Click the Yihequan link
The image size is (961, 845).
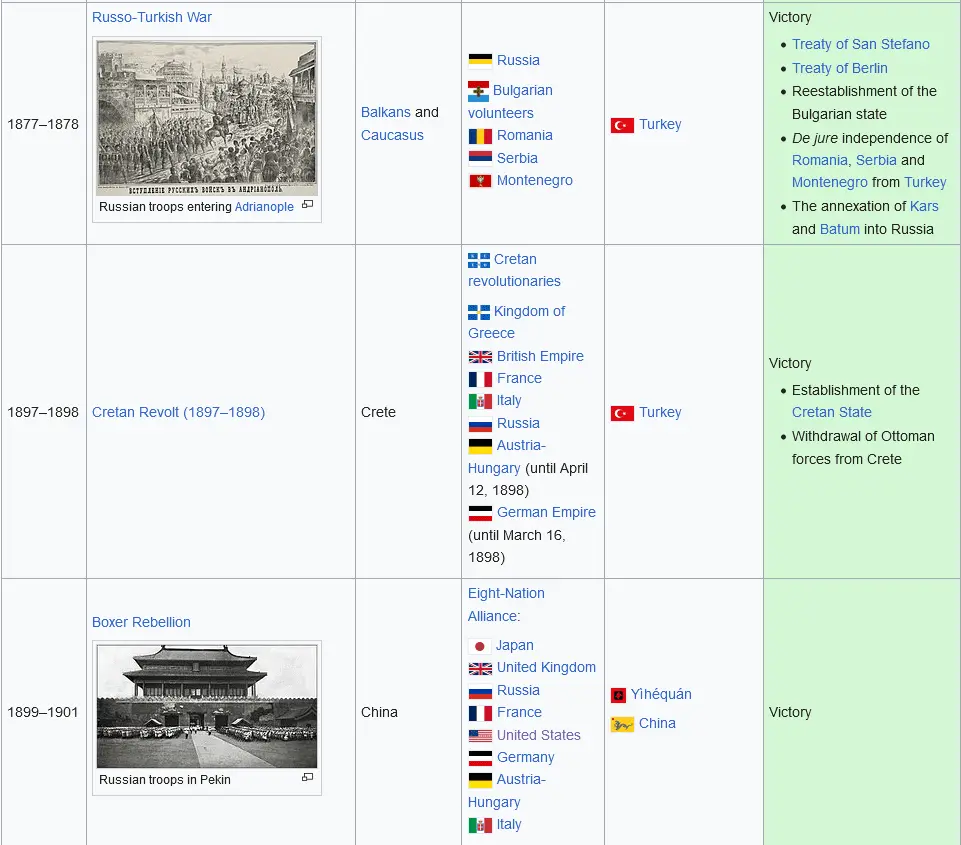point(661,694)
